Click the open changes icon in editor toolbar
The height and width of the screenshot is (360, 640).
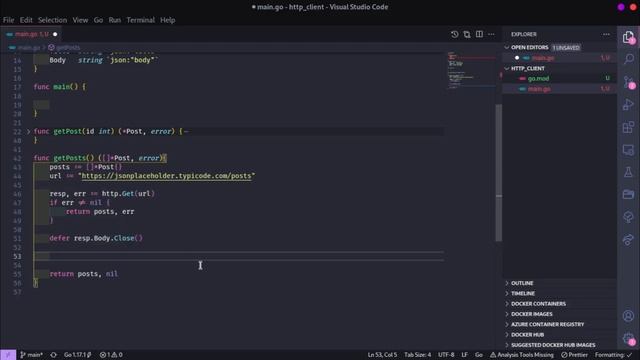click(x=467, y=34)
